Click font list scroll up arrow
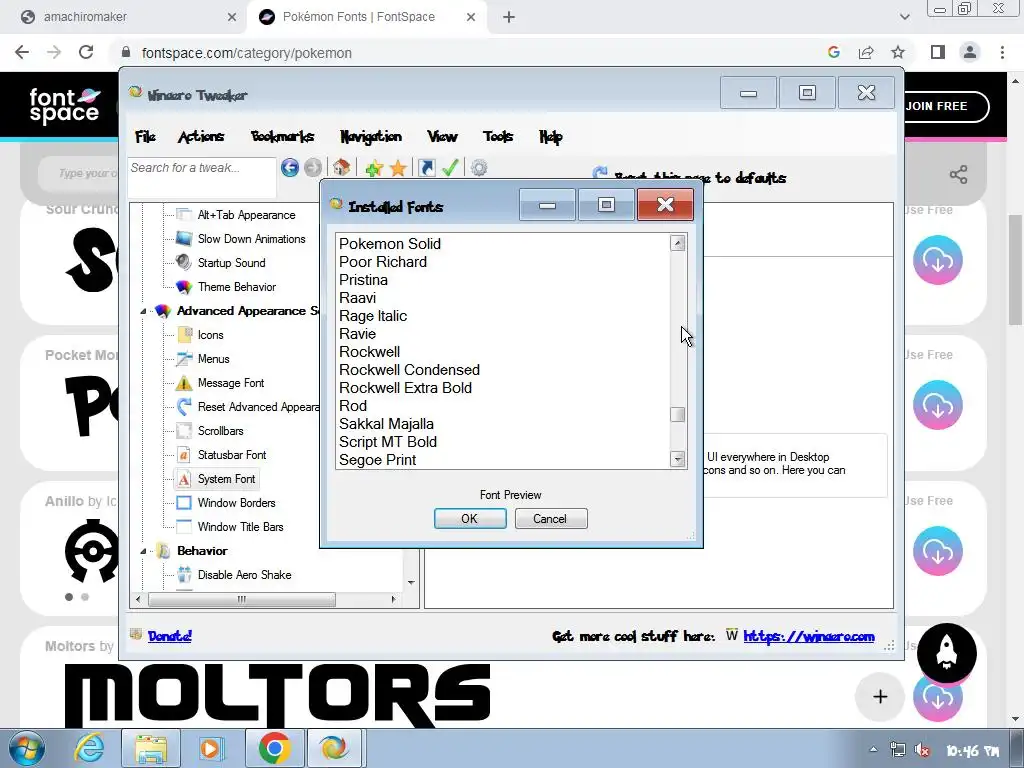This screenshot has width=1024, height=768. tap(677, 243)
